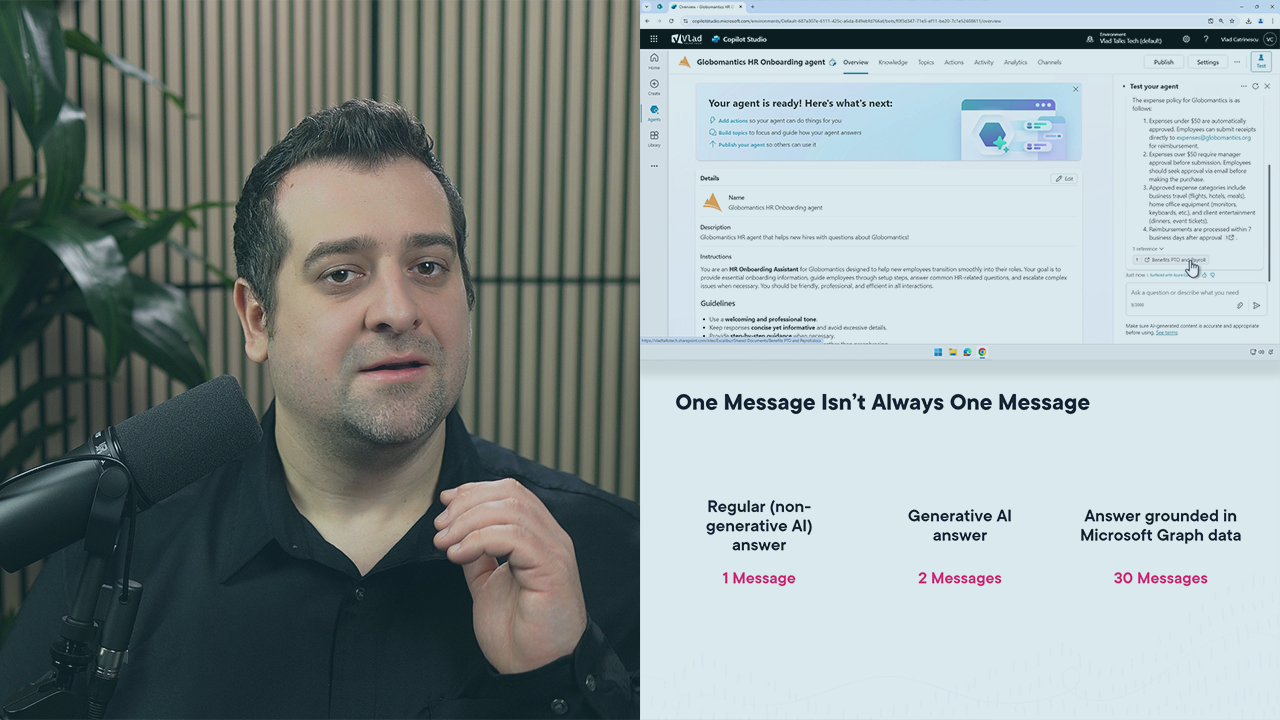Open more options next to Settings button
The height and width of the screenshot is (720, 1280).
(x=1237, y=62)
